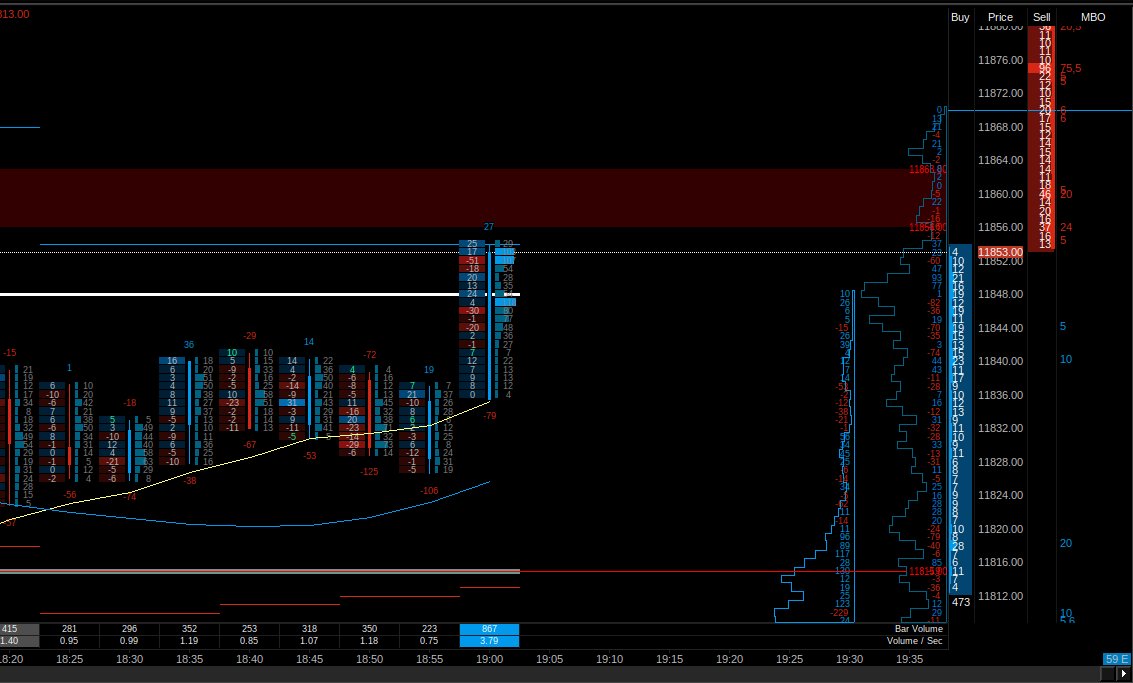Click the highlighted volume per second 3.79

(489, 640)
